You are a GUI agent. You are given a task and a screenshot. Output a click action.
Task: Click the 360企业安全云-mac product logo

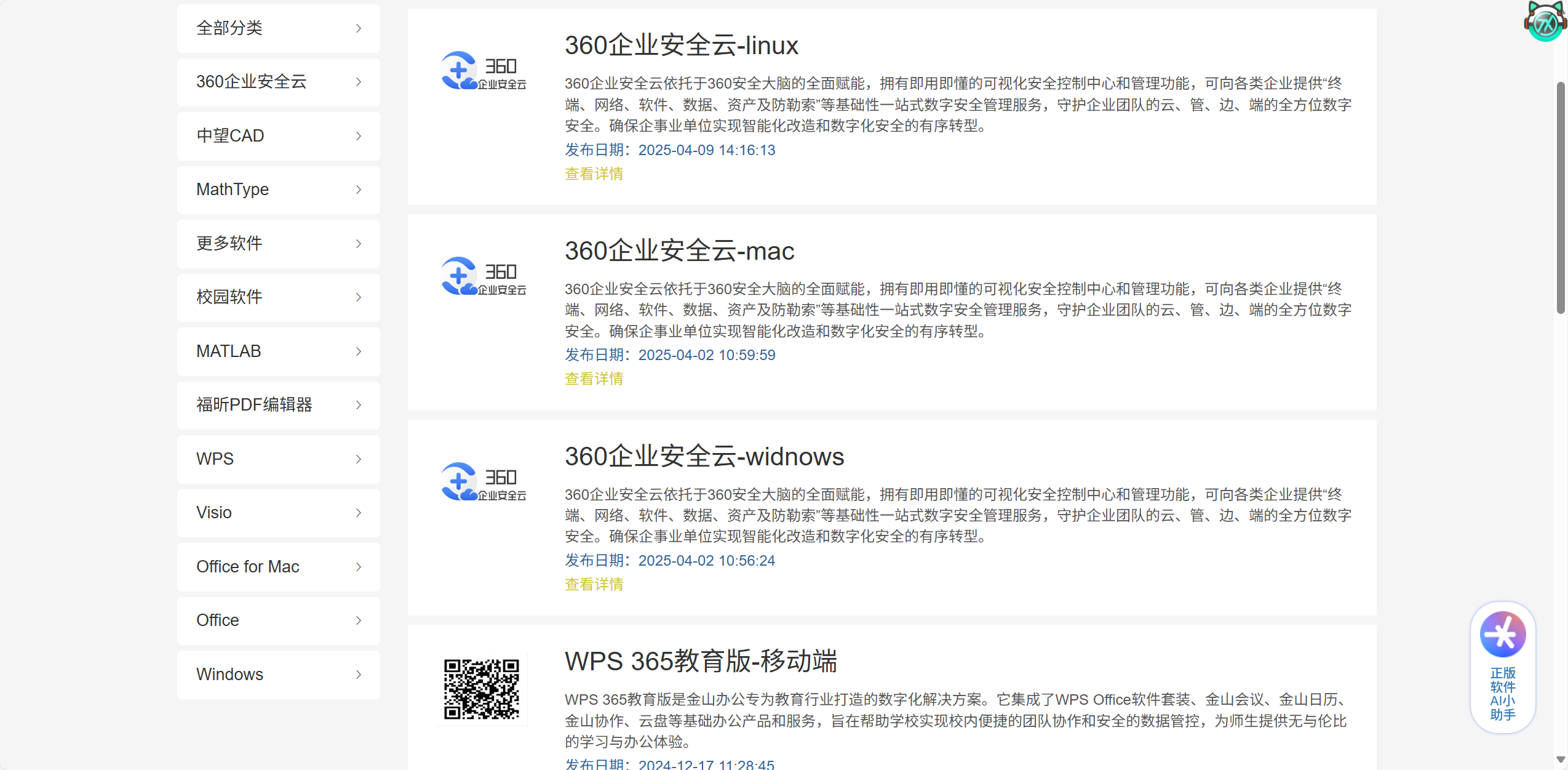point(484,276)
